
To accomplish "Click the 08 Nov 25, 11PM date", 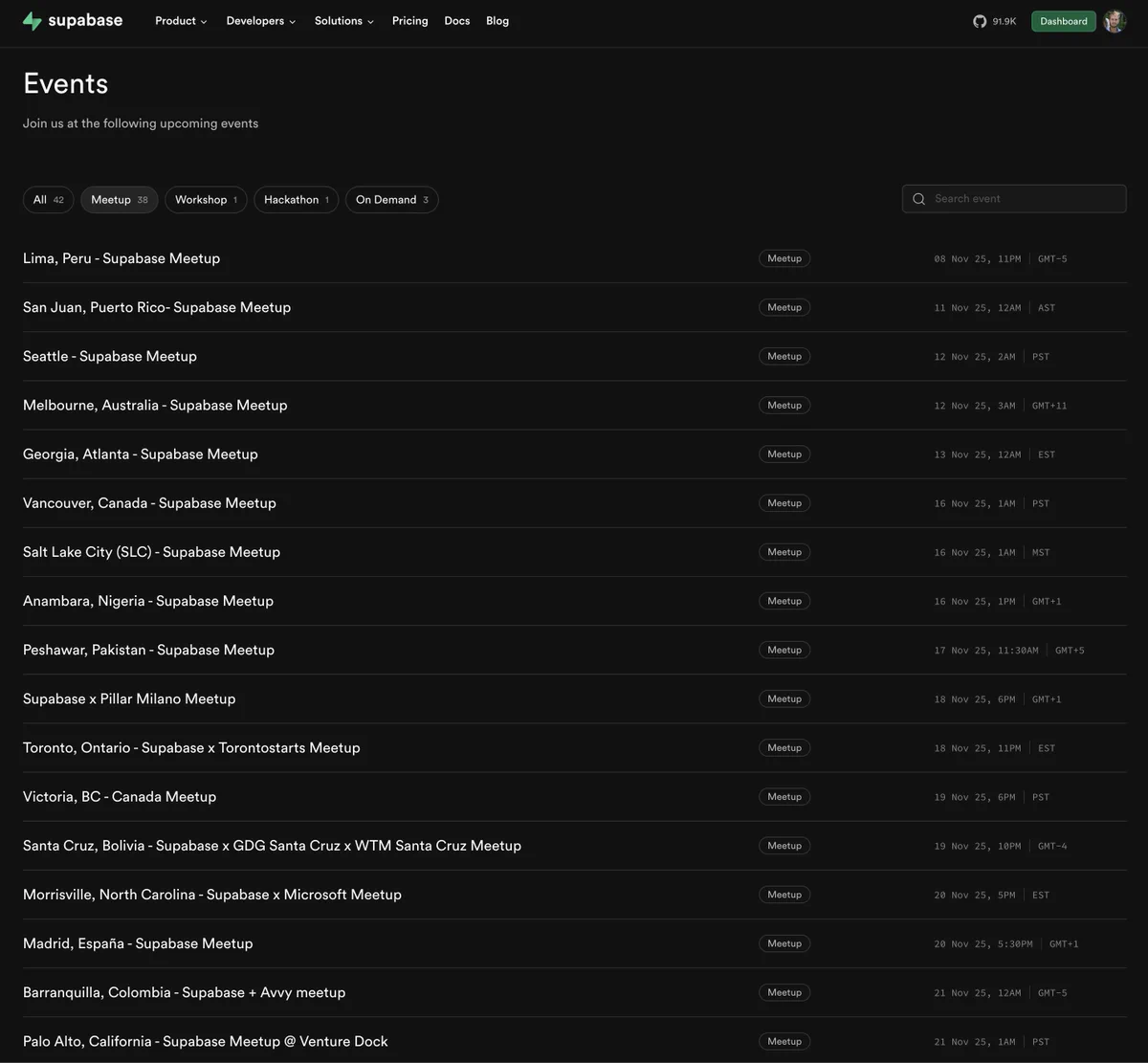I will click(x=978, y=259).
